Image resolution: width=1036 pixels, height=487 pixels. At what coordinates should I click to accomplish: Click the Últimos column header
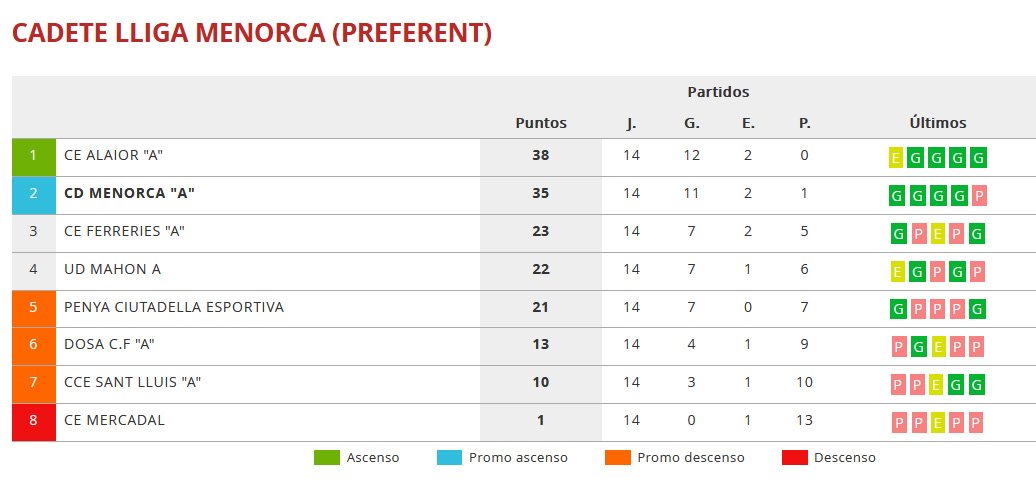[x=938, y=124]
